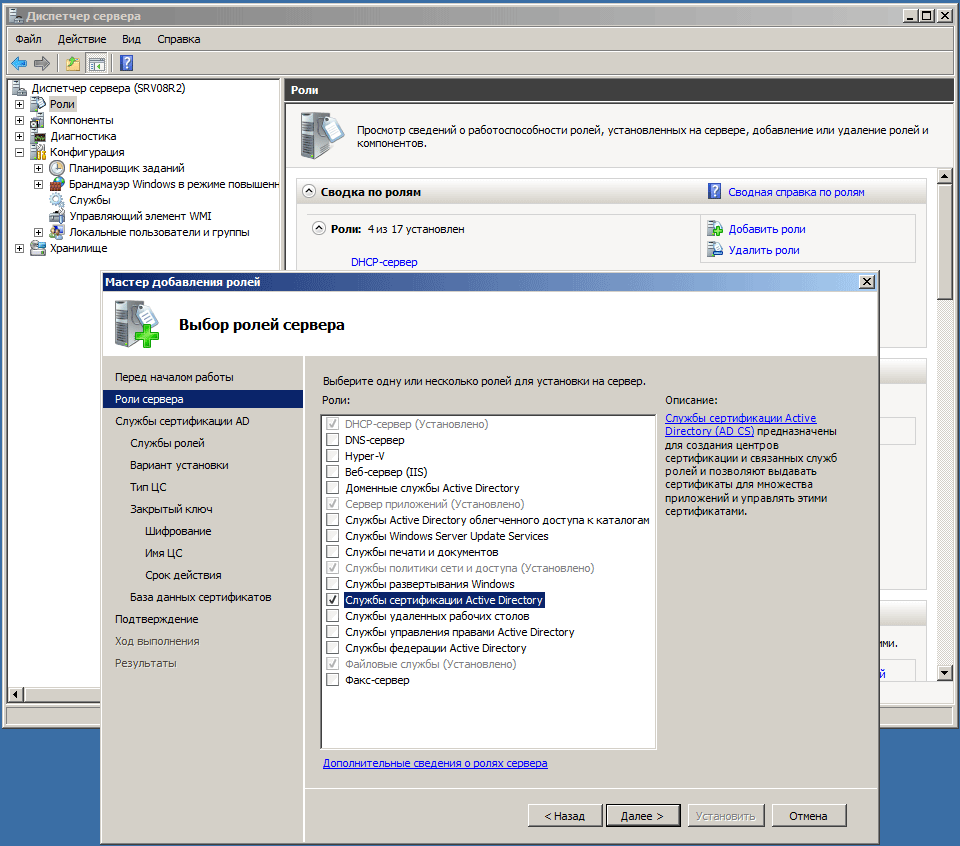This screenshot has height=846, width=960.
Task: Select the Службы gear icon in tree
Action: pos(58,200)
